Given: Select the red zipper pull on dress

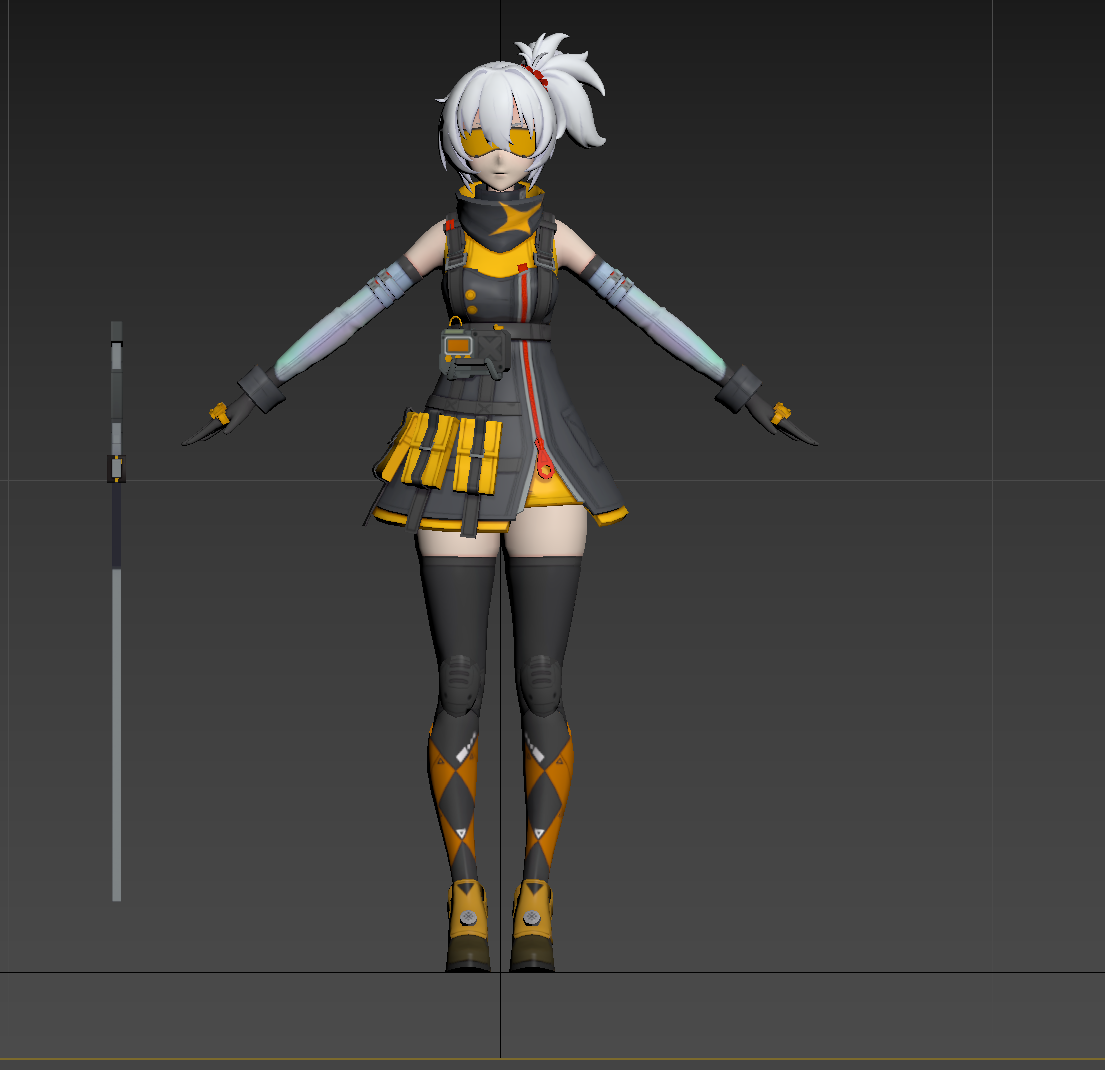Looking at the screenshot, I should [545, 467].
